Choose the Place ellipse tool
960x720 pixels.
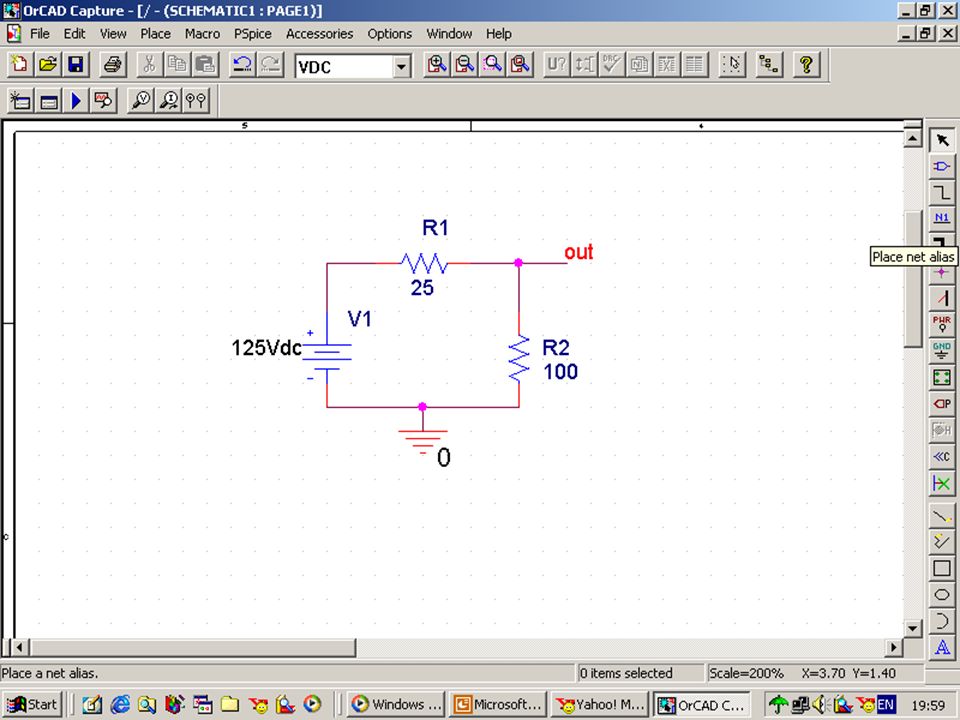(942, 595)
